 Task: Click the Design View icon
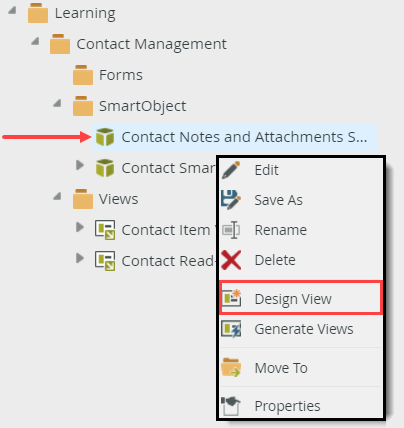tap(231, 298)
